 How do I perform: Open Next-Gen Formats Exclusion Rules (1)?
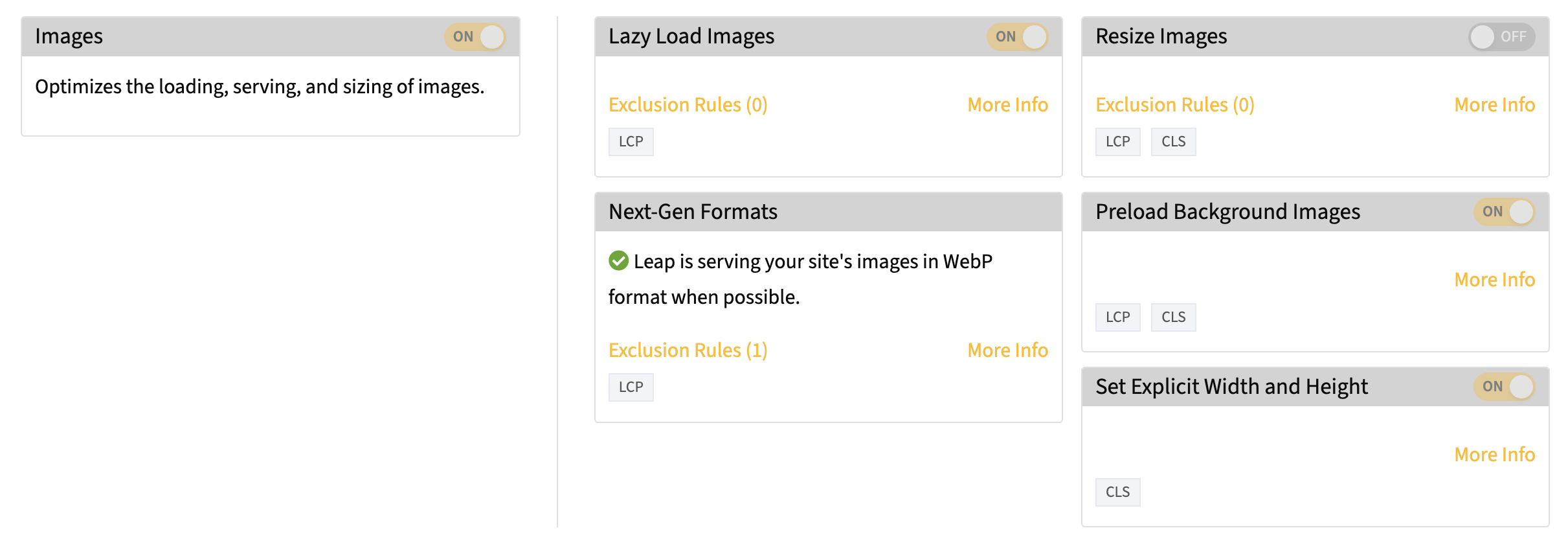click(688, 350)
